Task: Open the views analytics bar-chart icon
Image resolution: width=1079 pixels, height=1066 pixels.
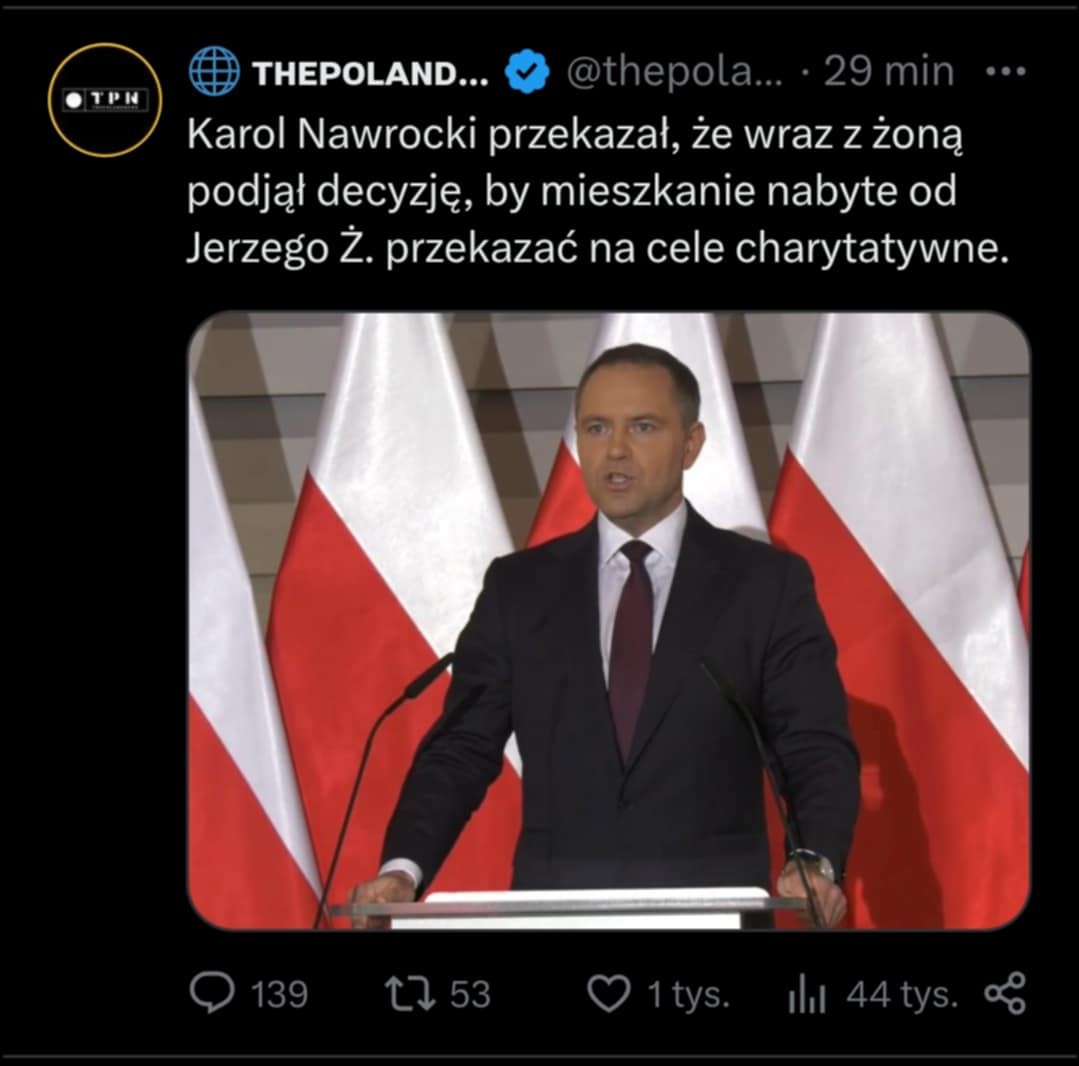Action: click(x=808, y=993)
